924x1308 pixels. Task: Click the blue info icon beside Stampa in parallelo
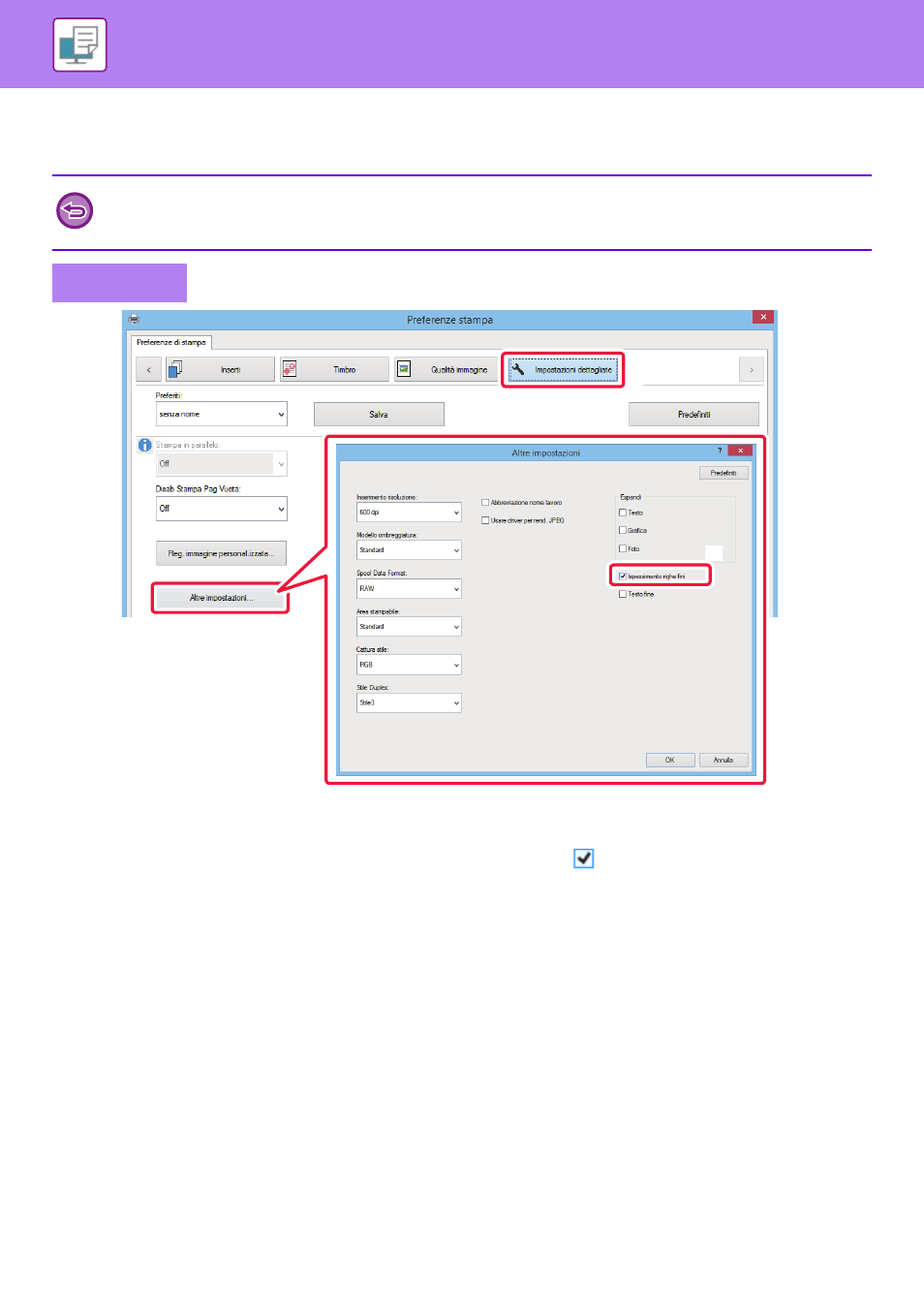pos(144,445)
